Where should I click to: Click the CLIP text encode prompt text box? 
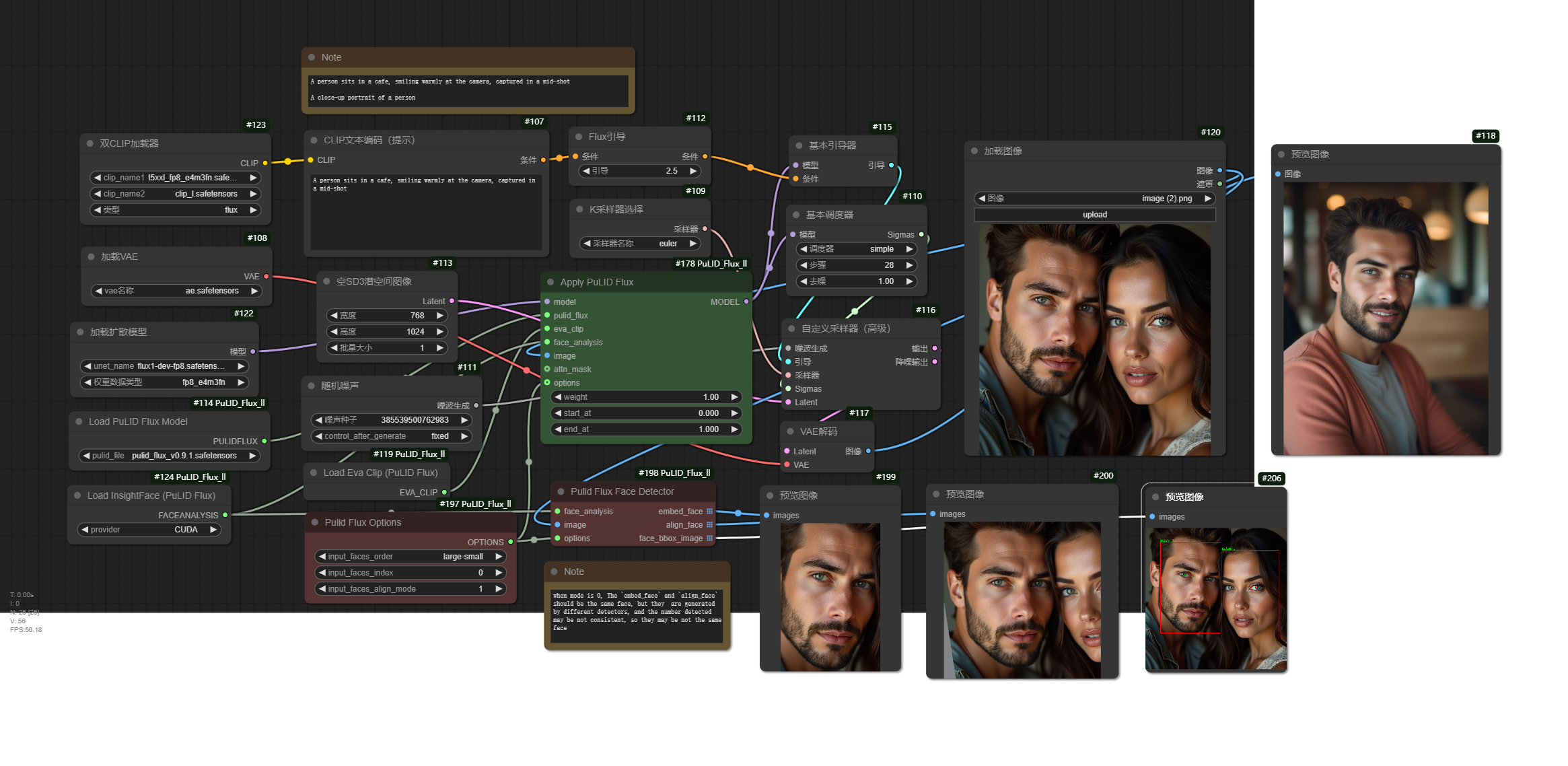pyautogui.click(x=425, y=212)
